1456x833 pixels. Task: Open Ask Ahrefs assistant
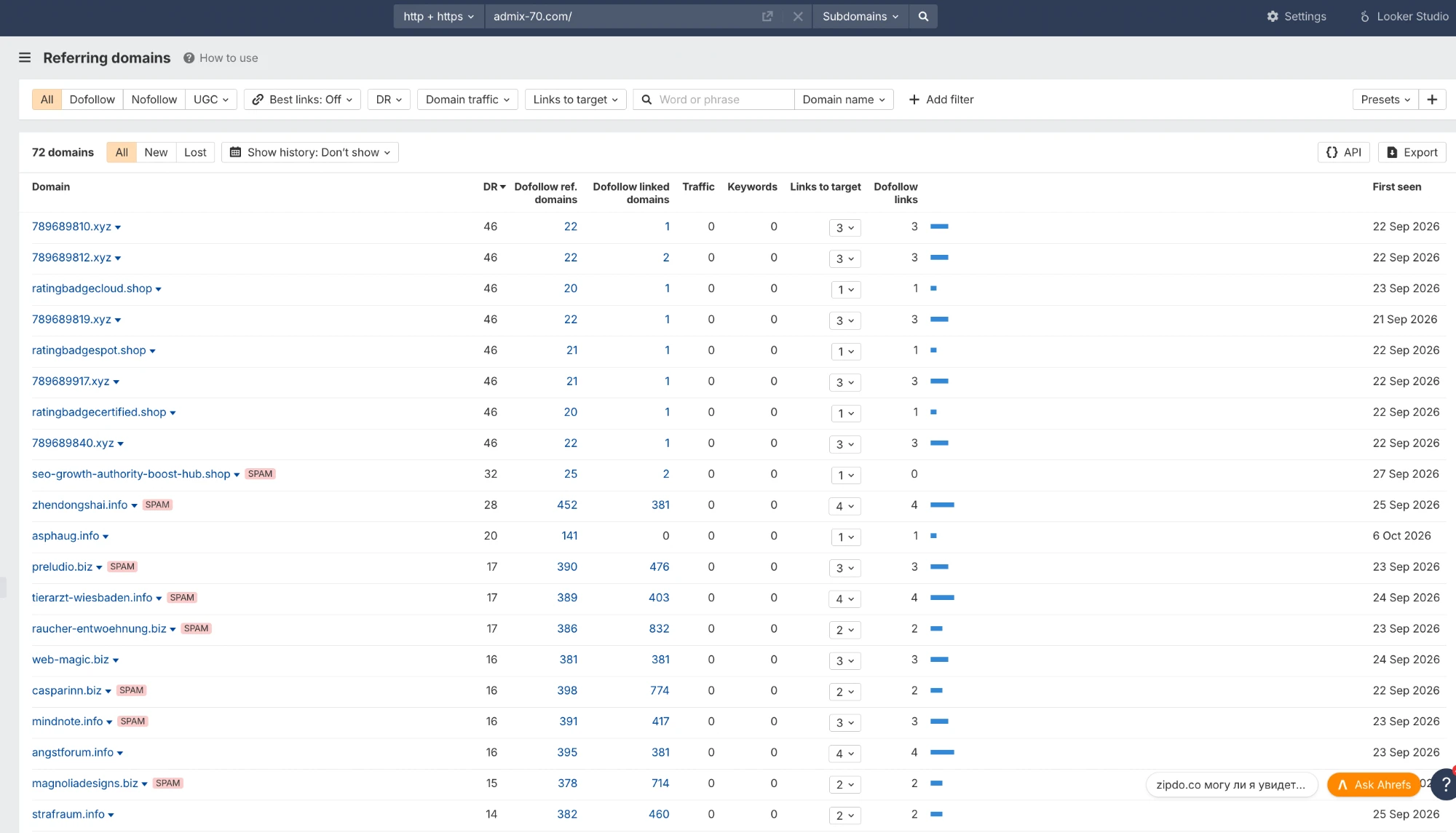click(x=1374, y=784)
